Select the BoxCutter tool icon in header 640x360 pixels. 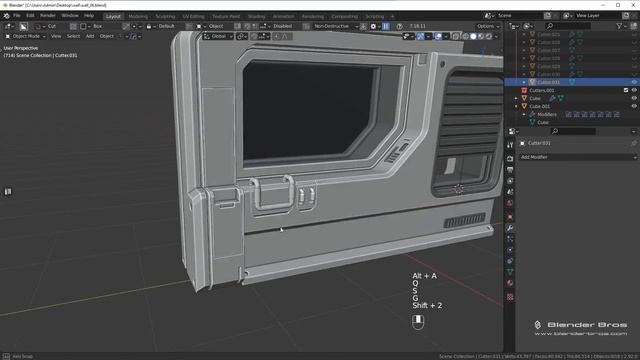click(x=24, y=26)
